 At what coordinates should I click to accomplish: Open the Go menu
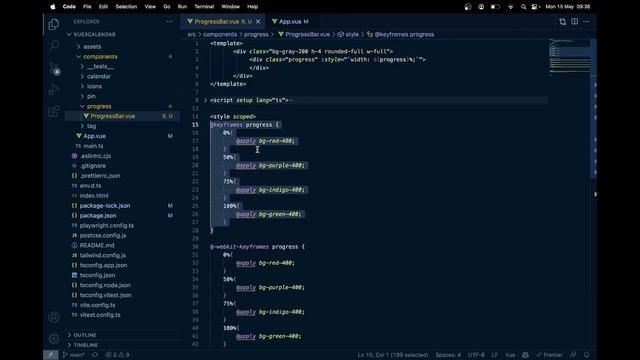167,7
